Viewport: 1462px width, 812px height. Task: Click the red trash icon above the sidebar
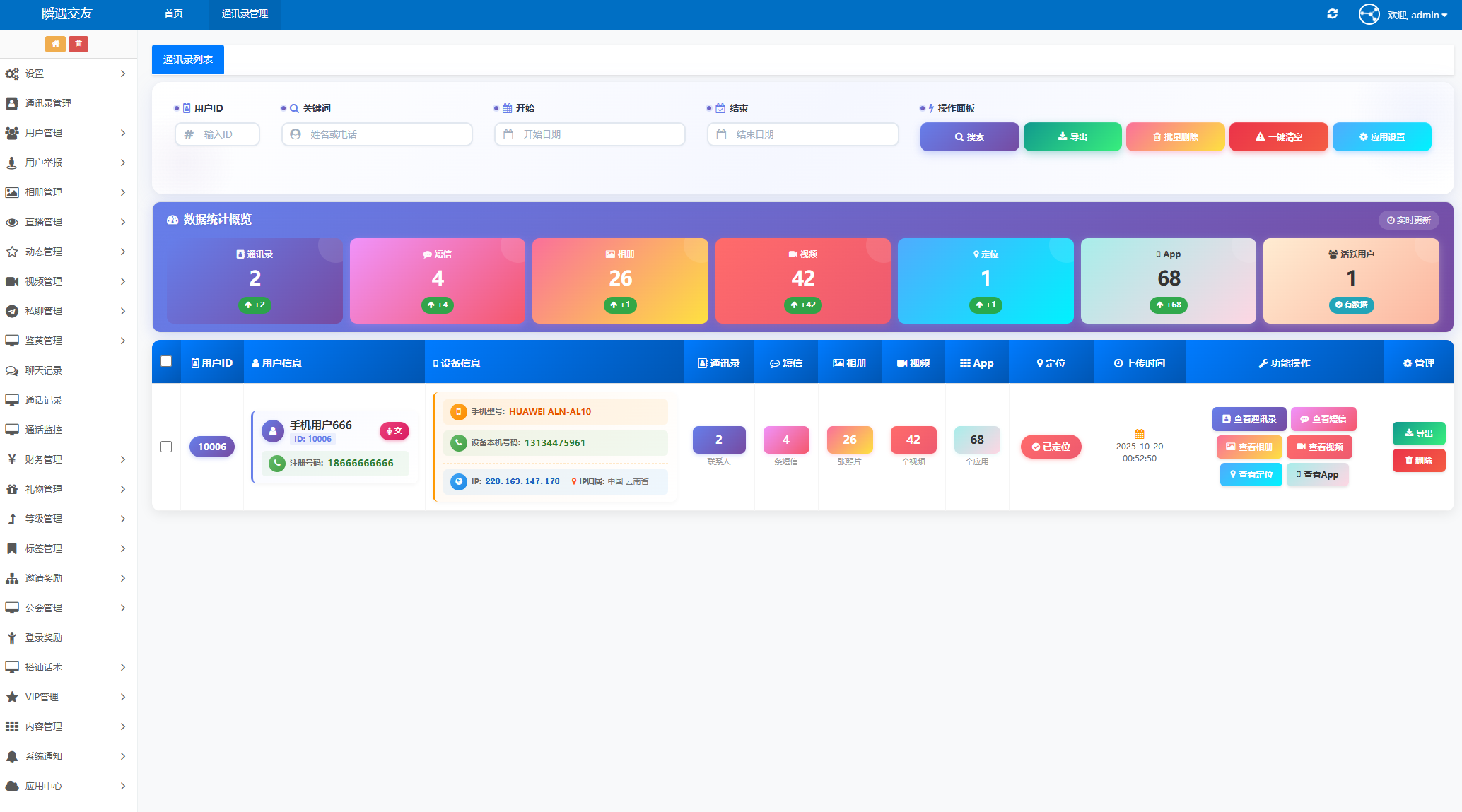[x=78, y=44]
